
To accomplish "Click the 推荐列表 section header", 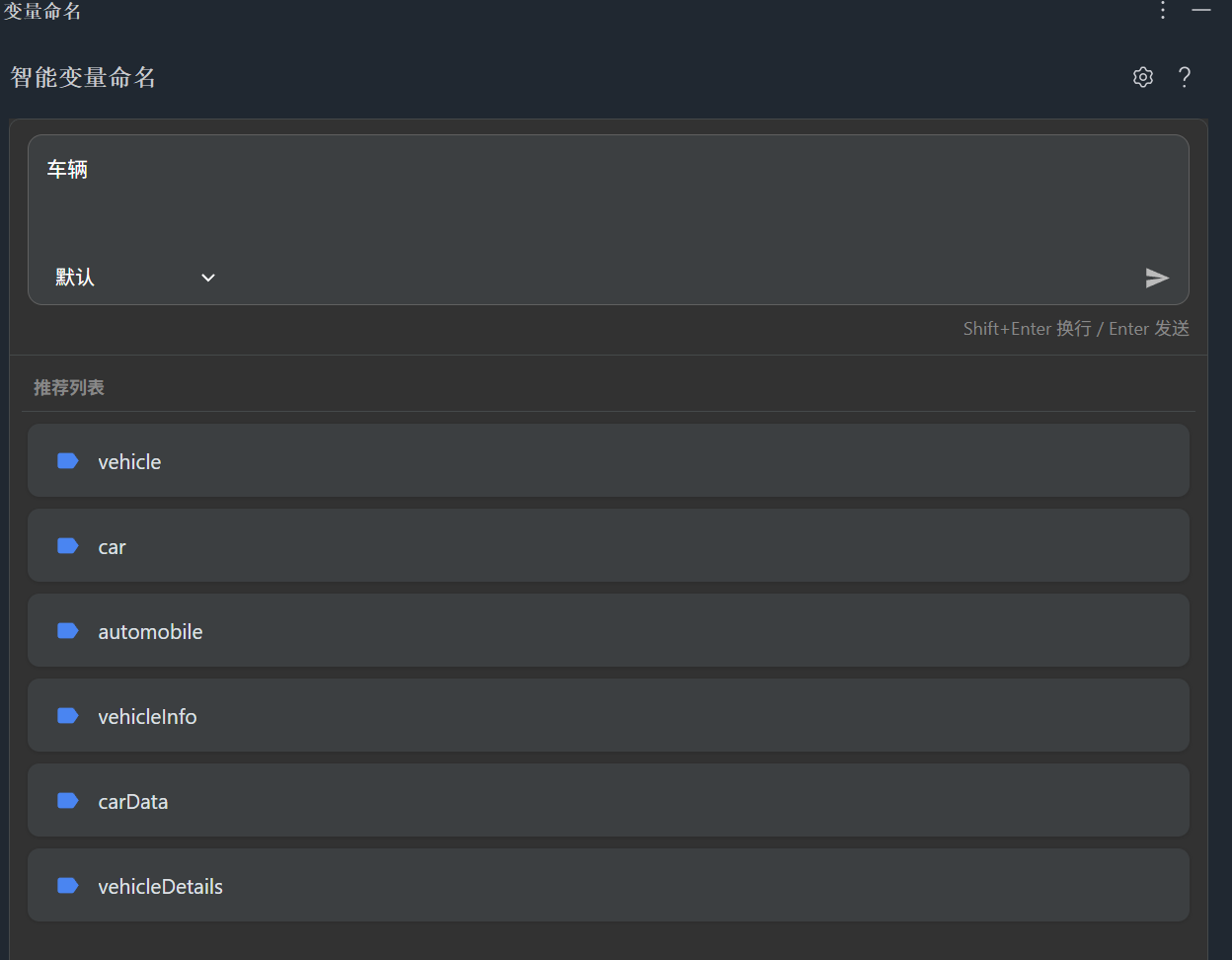I will coord(69,387).
